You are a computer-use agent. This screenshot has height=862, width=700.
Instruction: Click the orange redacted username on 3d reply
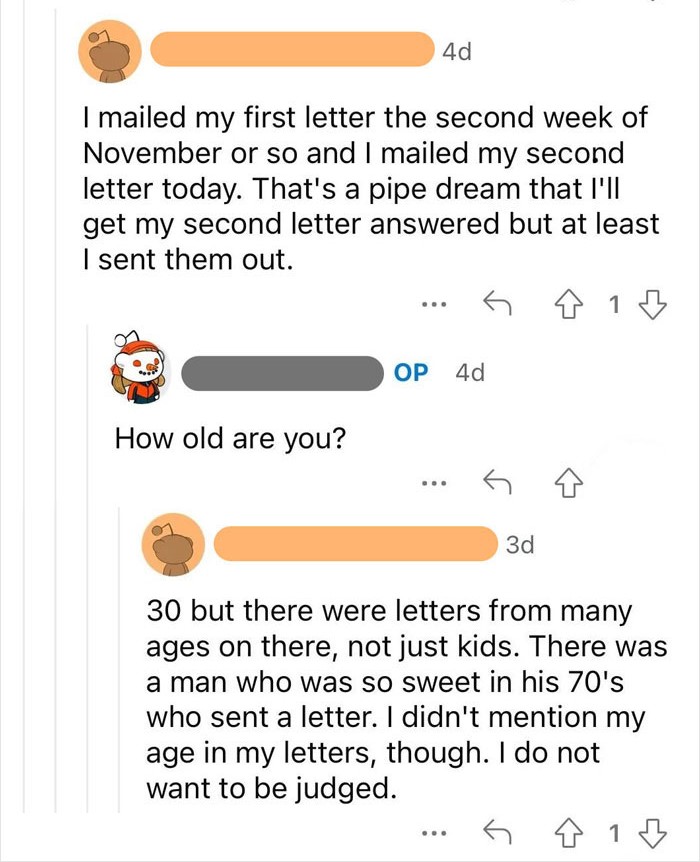click(356, 543)
